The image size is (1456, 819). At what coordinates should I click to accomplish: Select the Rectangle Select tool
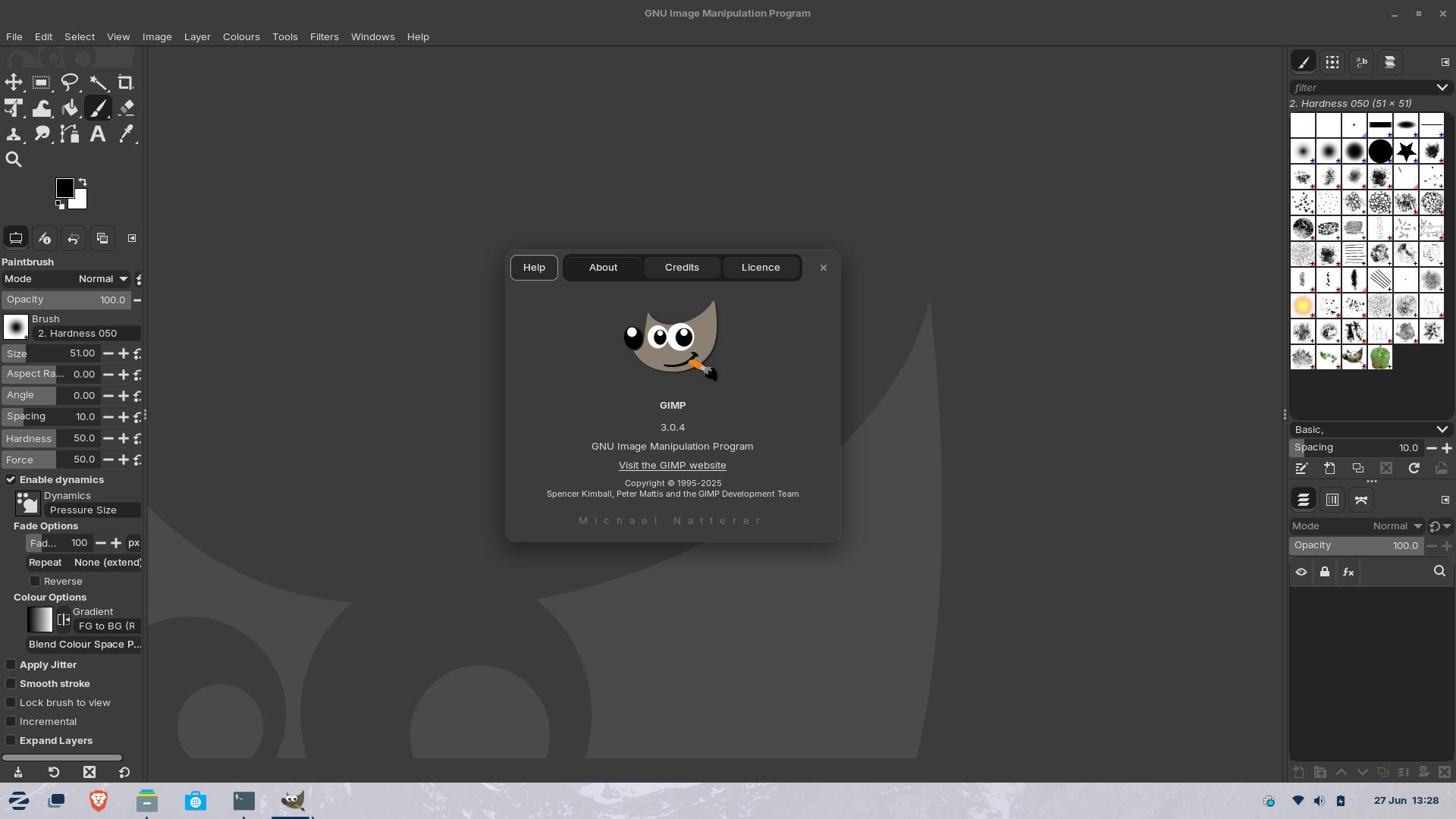[42, 83]
